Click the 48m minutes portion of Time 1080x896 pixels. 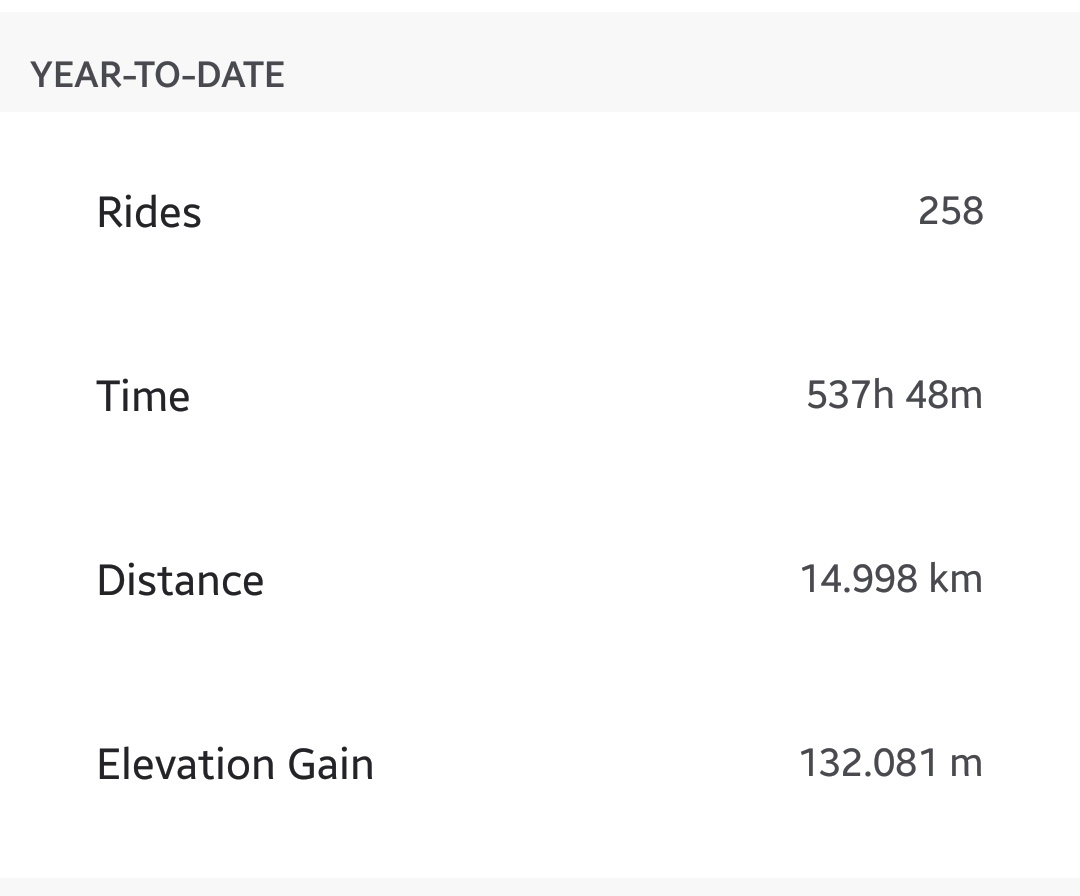pyautogui.click(x=944, y=395)
